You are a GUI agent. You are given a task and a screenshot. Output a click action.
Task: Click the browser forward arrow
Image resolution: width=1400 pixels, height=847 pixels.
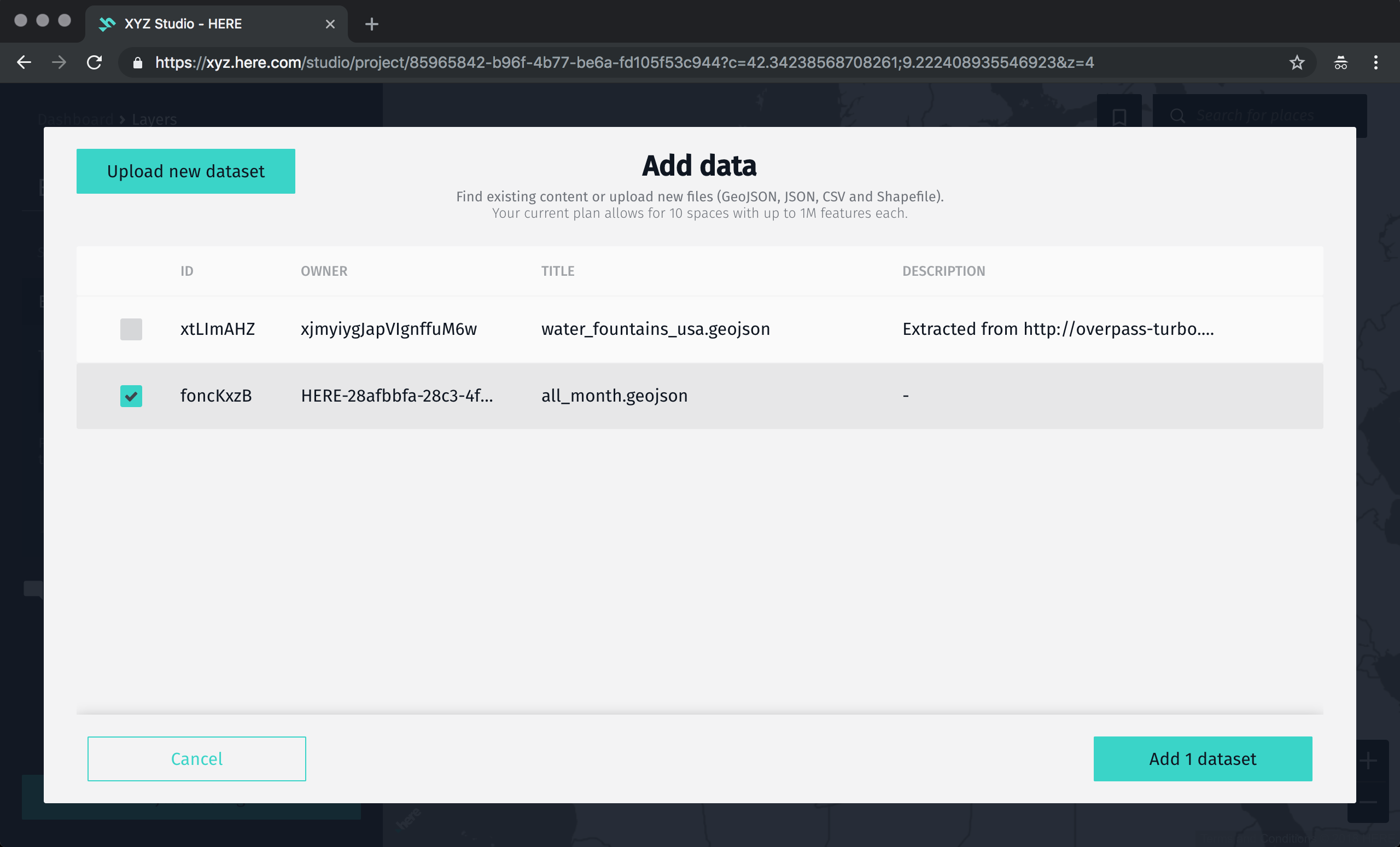pos(59,62)
